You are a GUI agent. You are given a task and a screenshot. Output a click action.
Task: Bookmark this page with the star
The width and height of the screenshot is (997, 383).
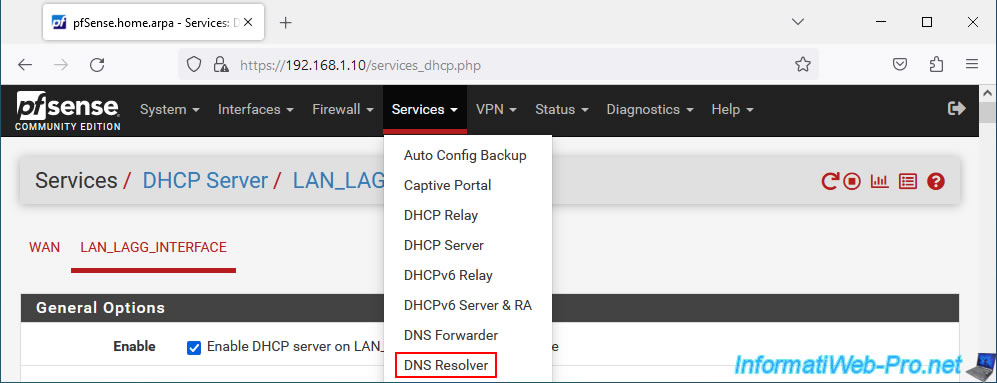coord(802,64)
